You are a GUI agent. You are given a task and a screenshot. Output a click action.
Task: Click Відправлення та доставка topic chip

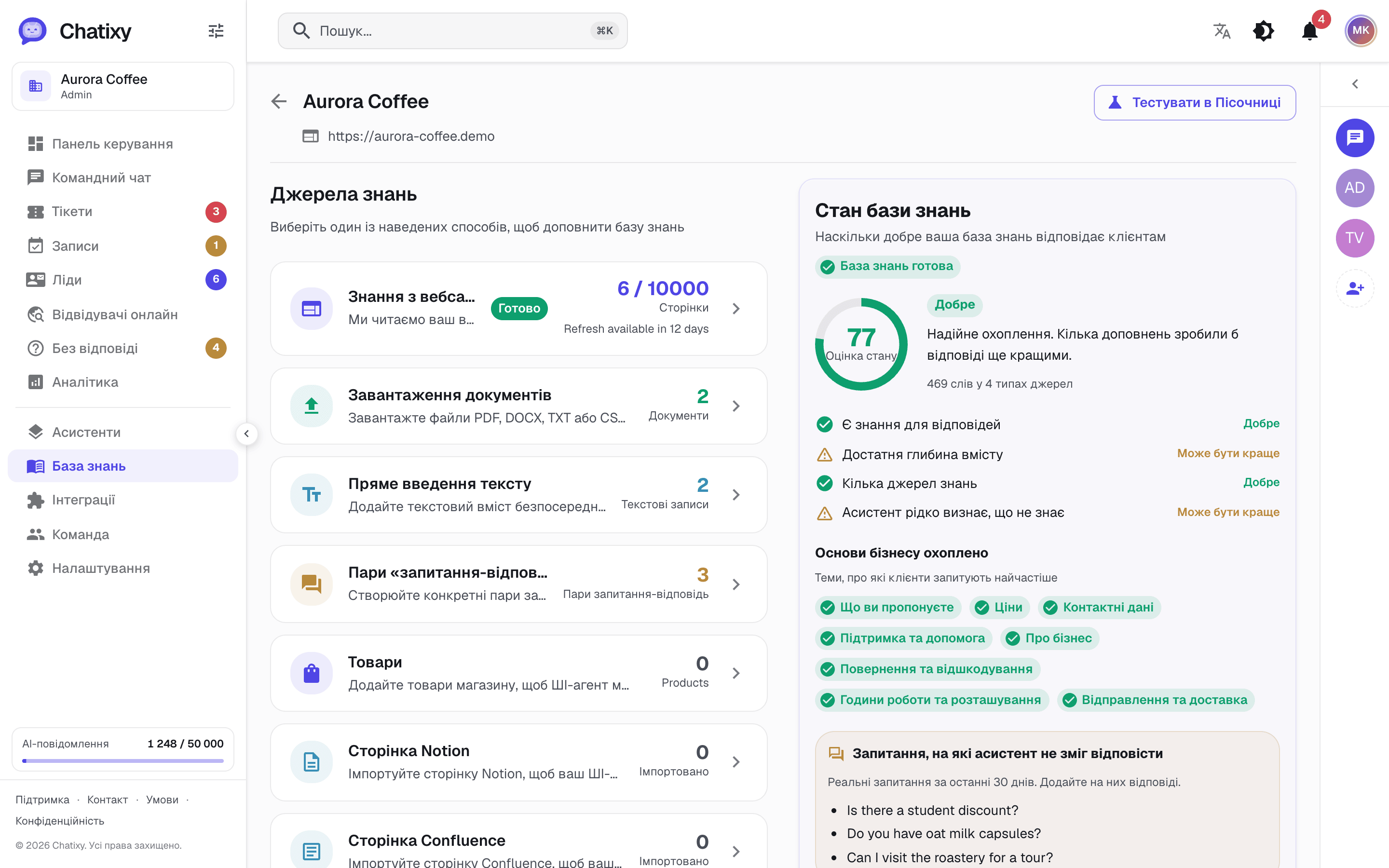click(1156, 700)
